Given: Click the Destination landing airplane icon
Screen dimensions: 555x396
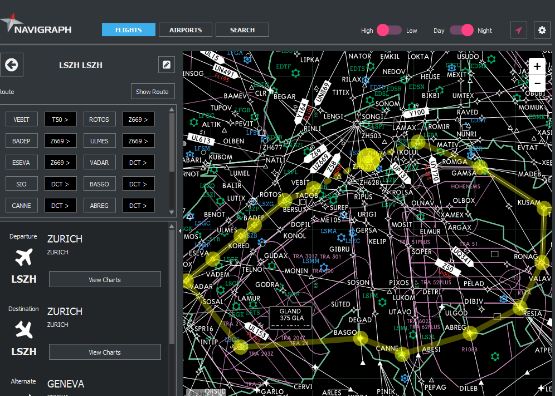Looking at the screenshot, I should 24,329.
